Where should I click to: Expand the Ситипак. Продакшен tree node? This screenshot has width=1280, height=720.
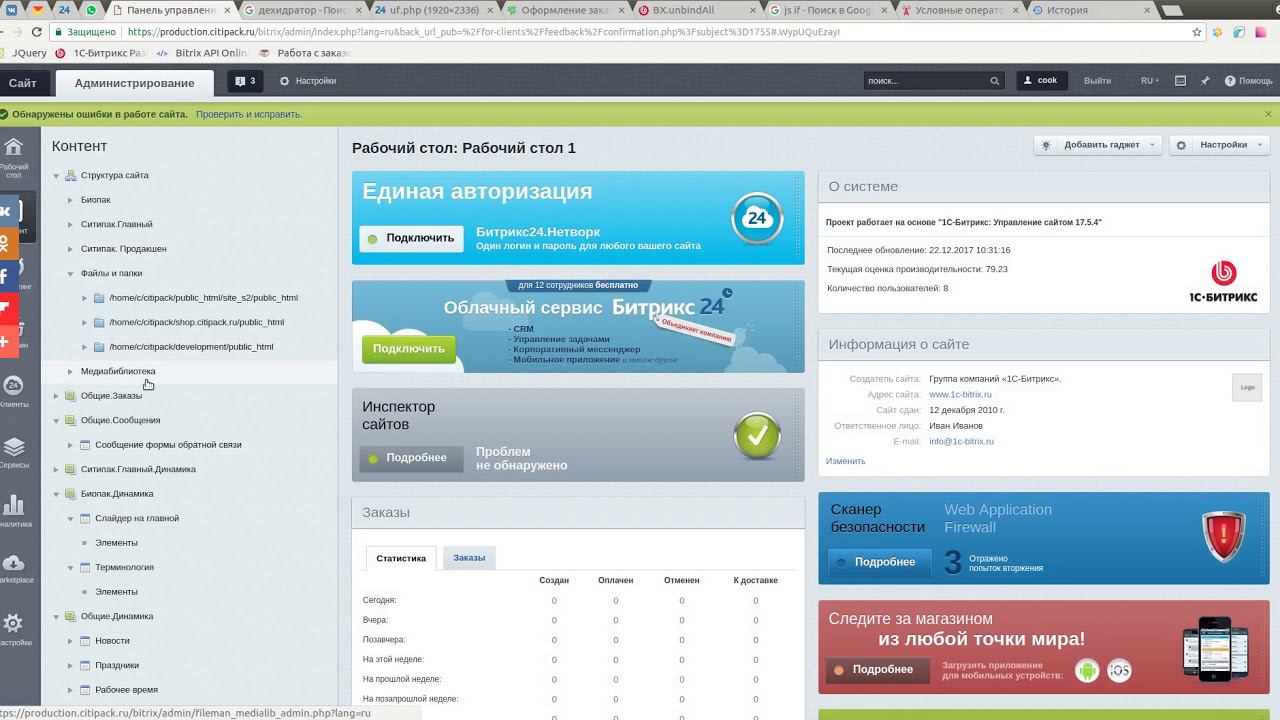point(71,249)
